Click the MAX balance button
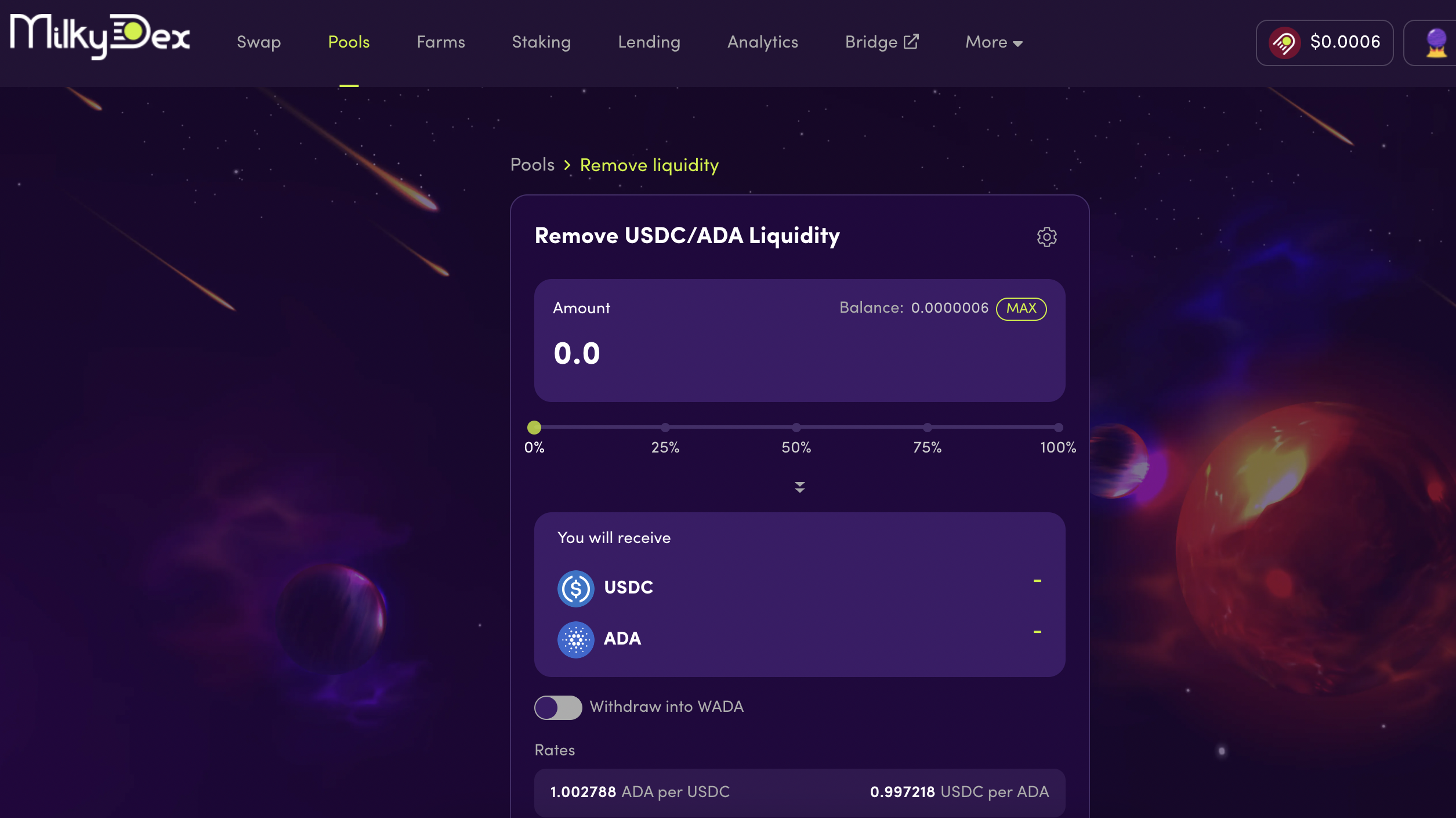The height and width of the screenshot is (818, 1456). (1021, 309)
